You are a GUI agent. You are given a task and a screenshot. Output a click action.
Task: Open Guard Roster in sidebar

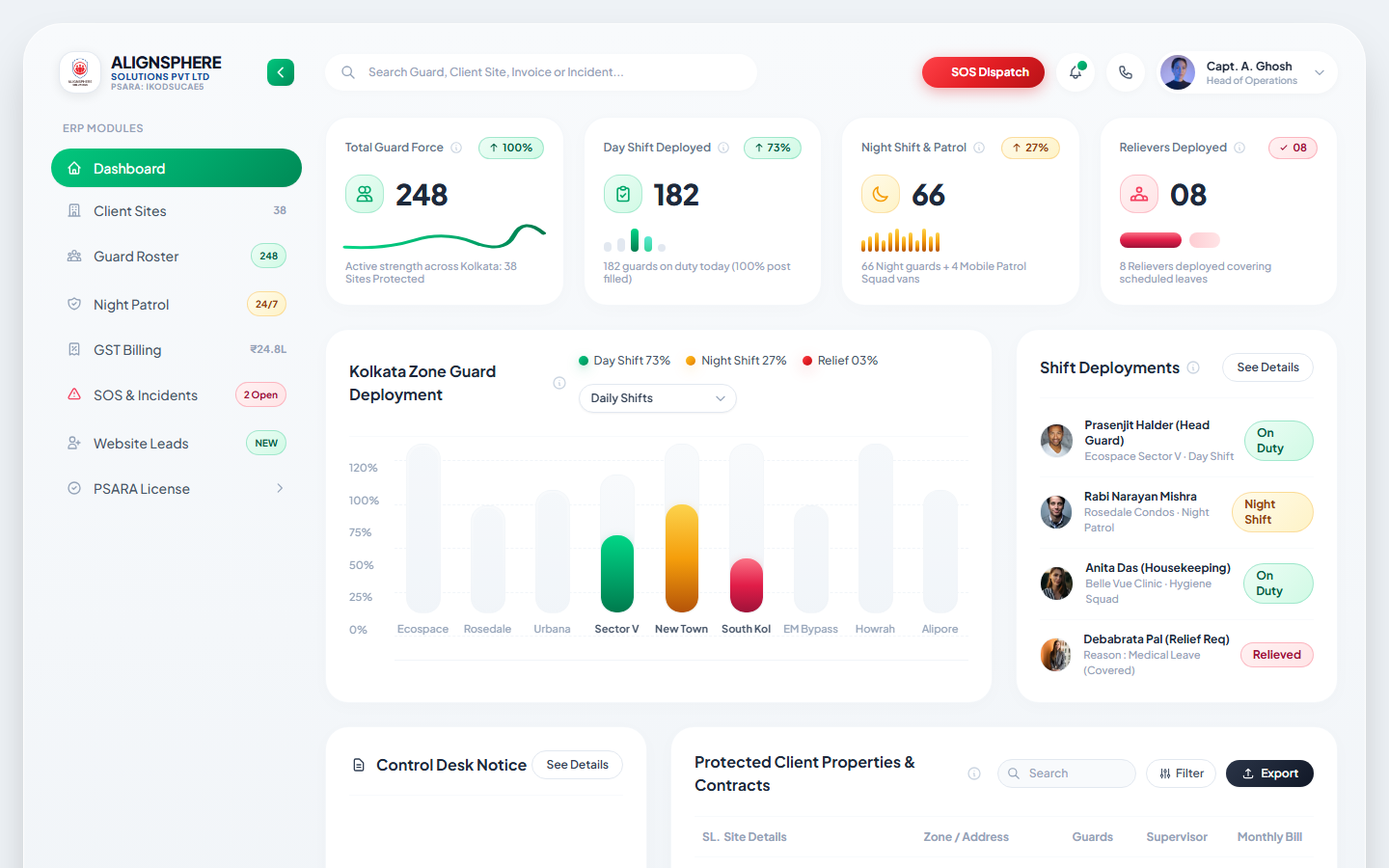177,257
